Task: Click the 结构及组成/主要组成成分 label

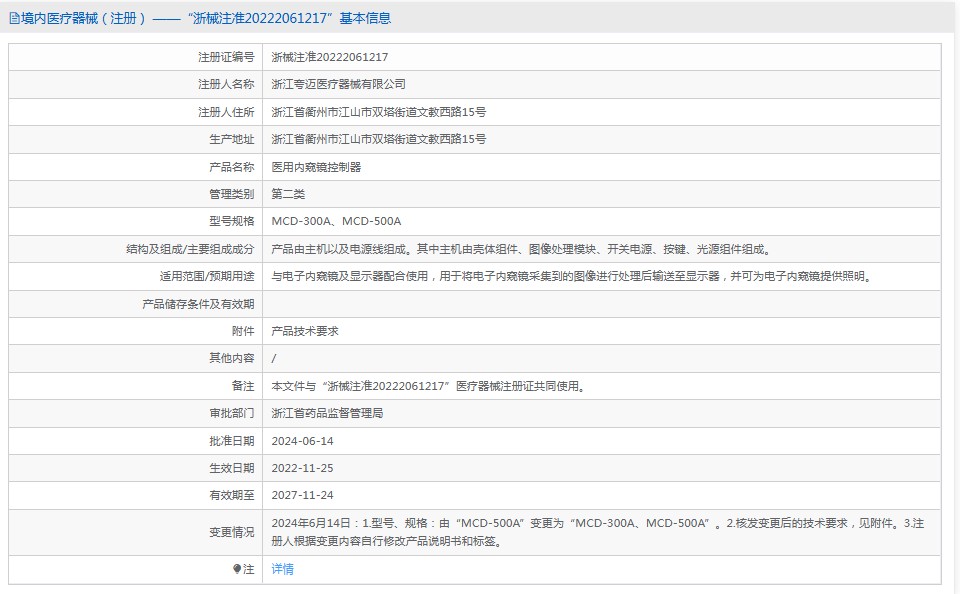Action: pos(190,249)
